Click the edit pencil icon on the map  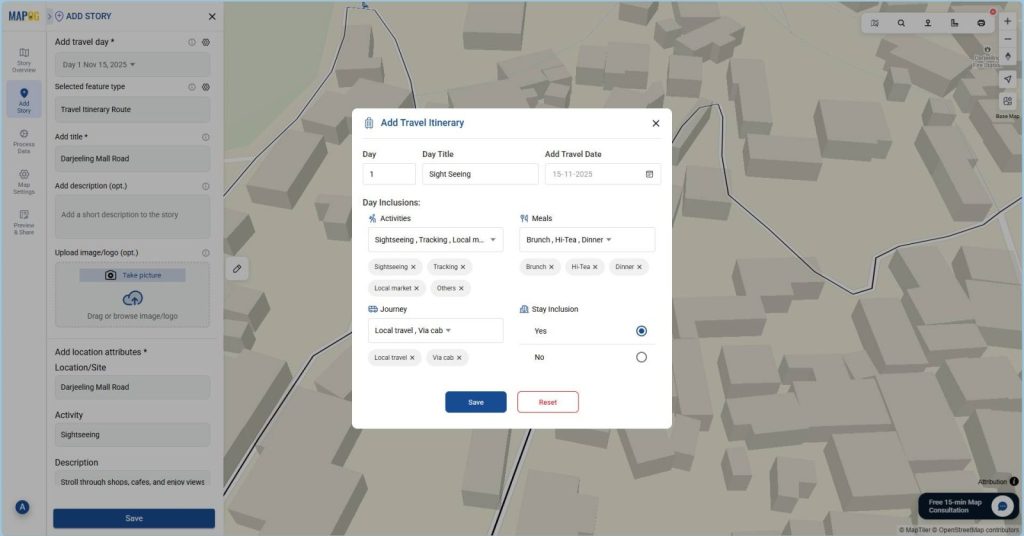click(x=237, y=268)
